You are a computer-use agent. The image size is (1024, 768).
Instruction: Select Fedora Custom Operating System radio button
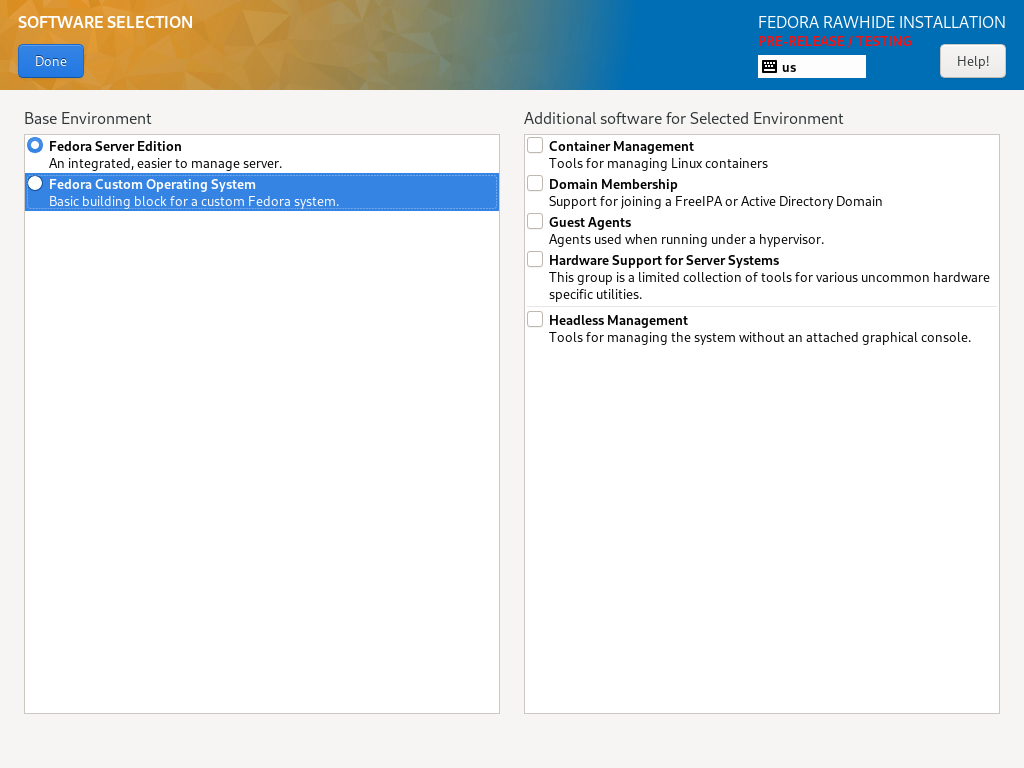click(x=35, y=183)
